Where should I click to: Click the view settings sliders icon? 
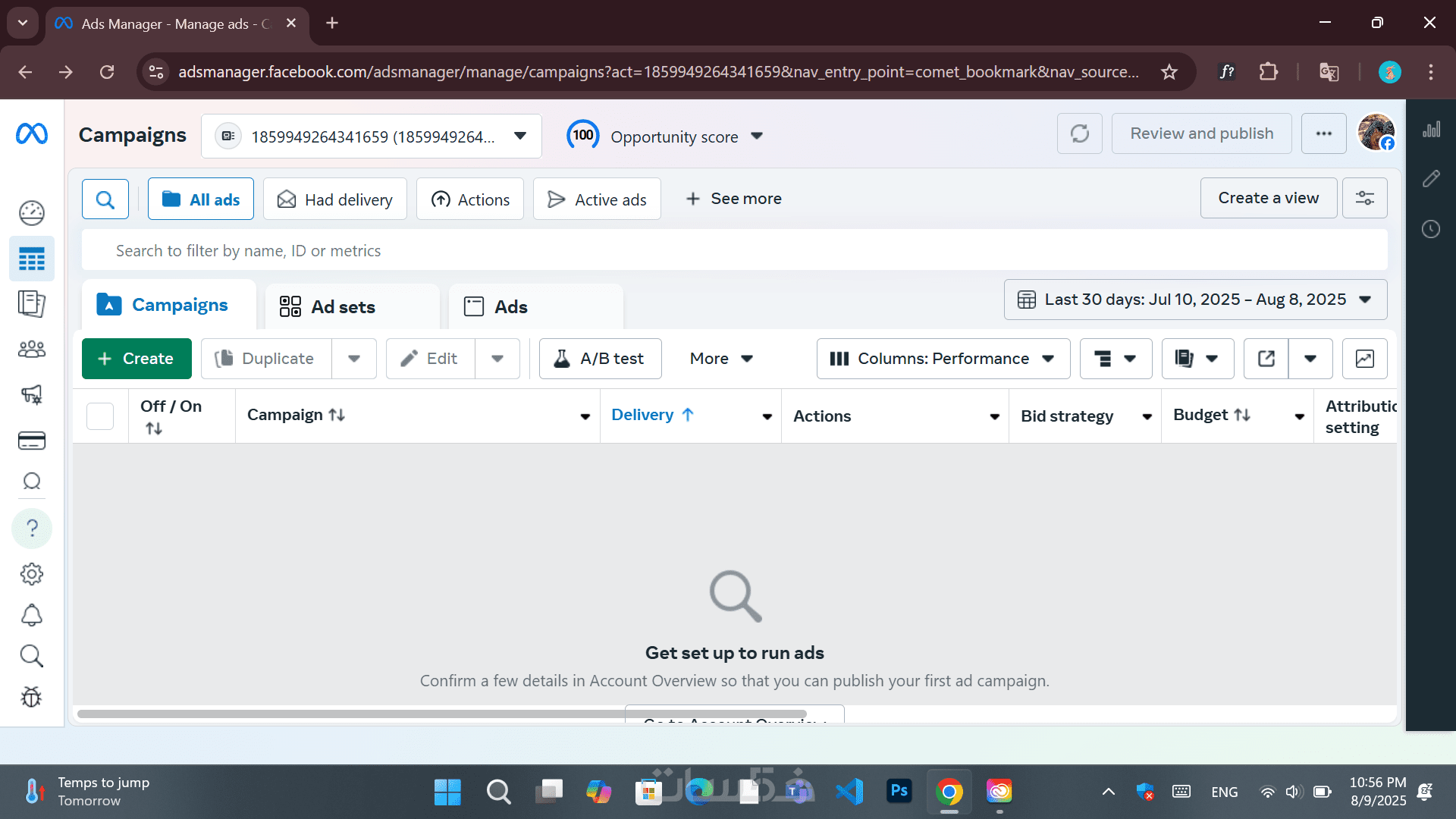coord(1364,199)
